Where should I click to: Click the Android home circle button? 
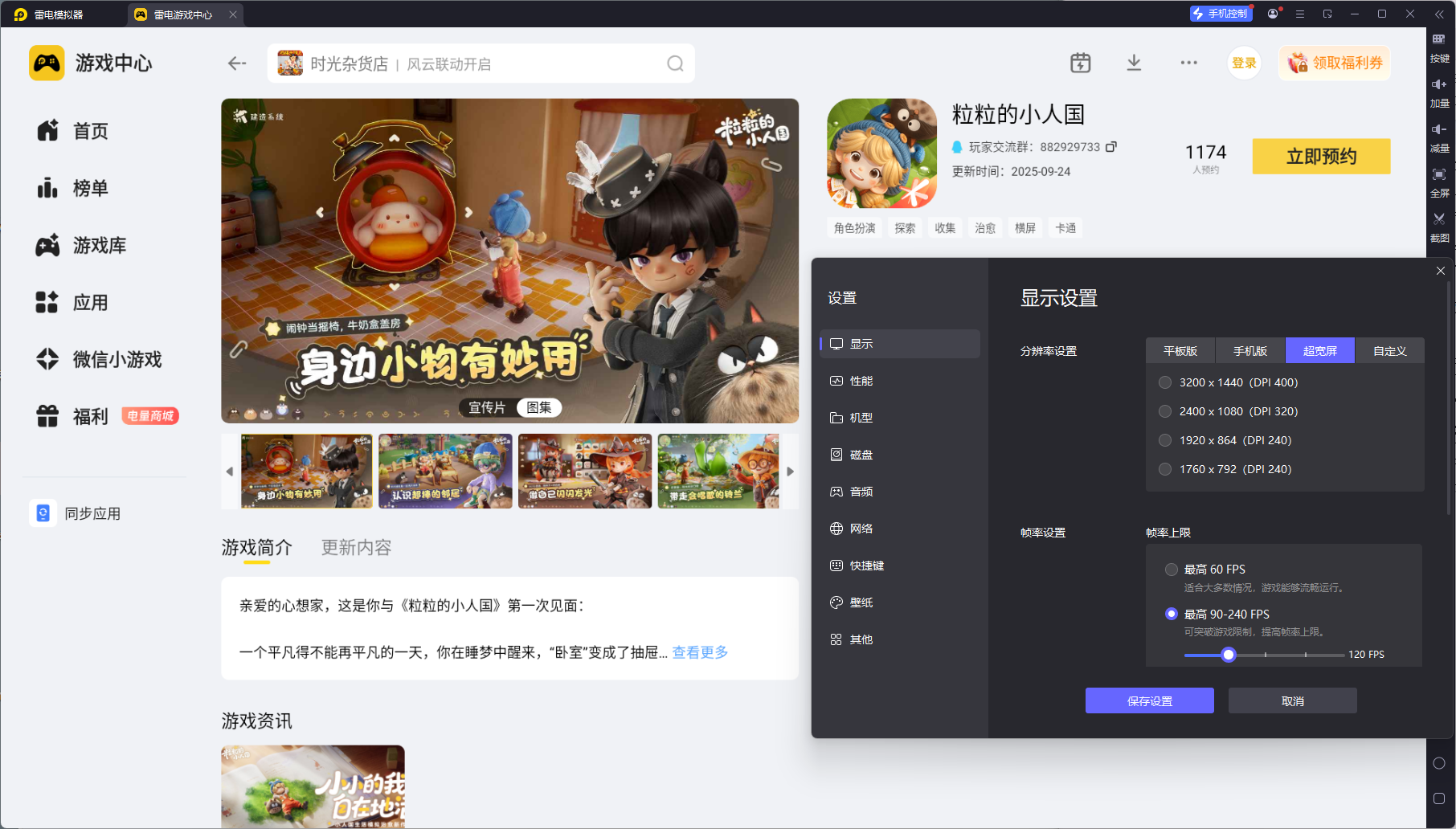coord(1439,763)
